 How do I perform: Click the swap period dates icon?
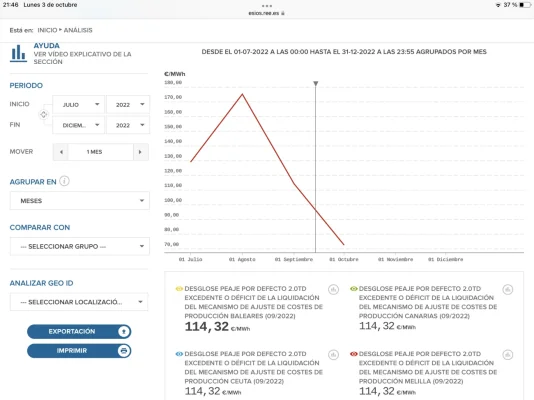44,114
